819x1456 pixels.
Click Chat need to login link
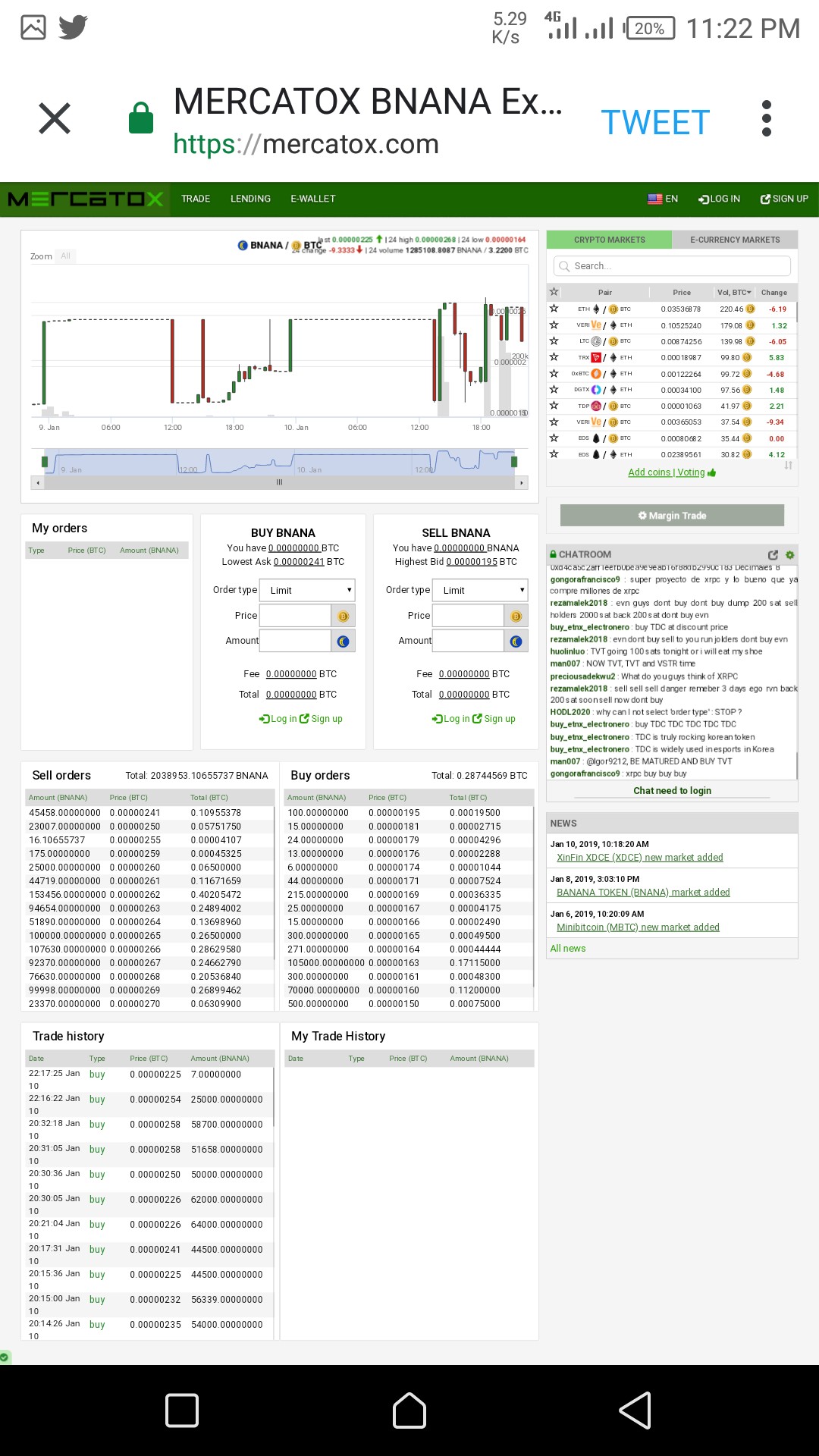tap(672, 790)
